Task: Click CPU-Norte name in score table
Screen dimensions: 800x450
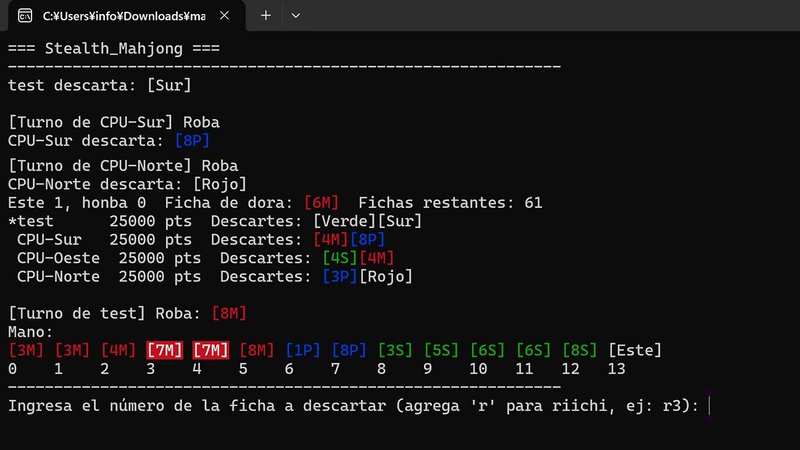Action: click(x=58, y=277)
